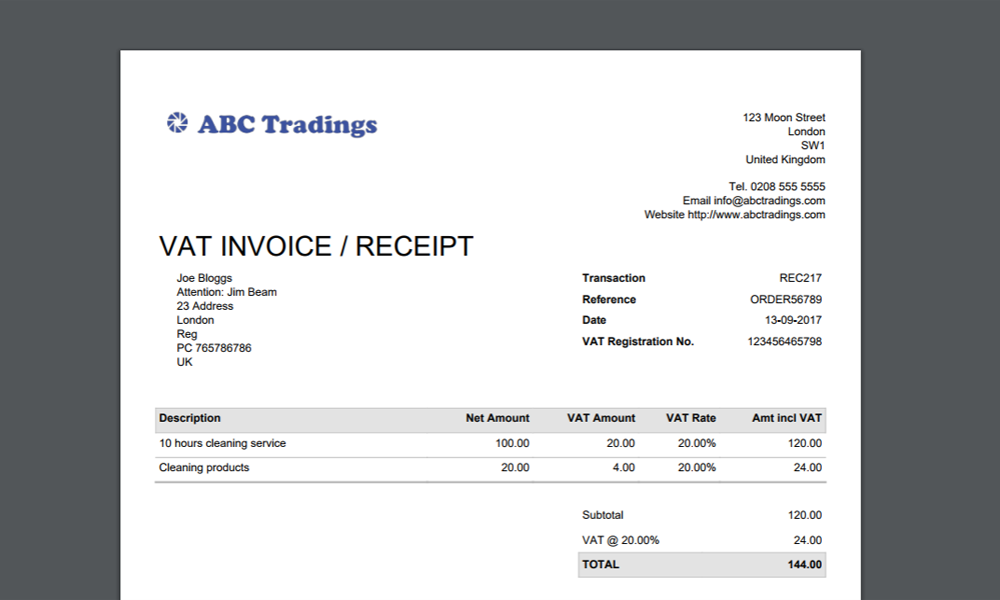Click the Subtotal value 120.00
Screen dimensions: 1000x600
pyautogui.click(x=804, y=515)
